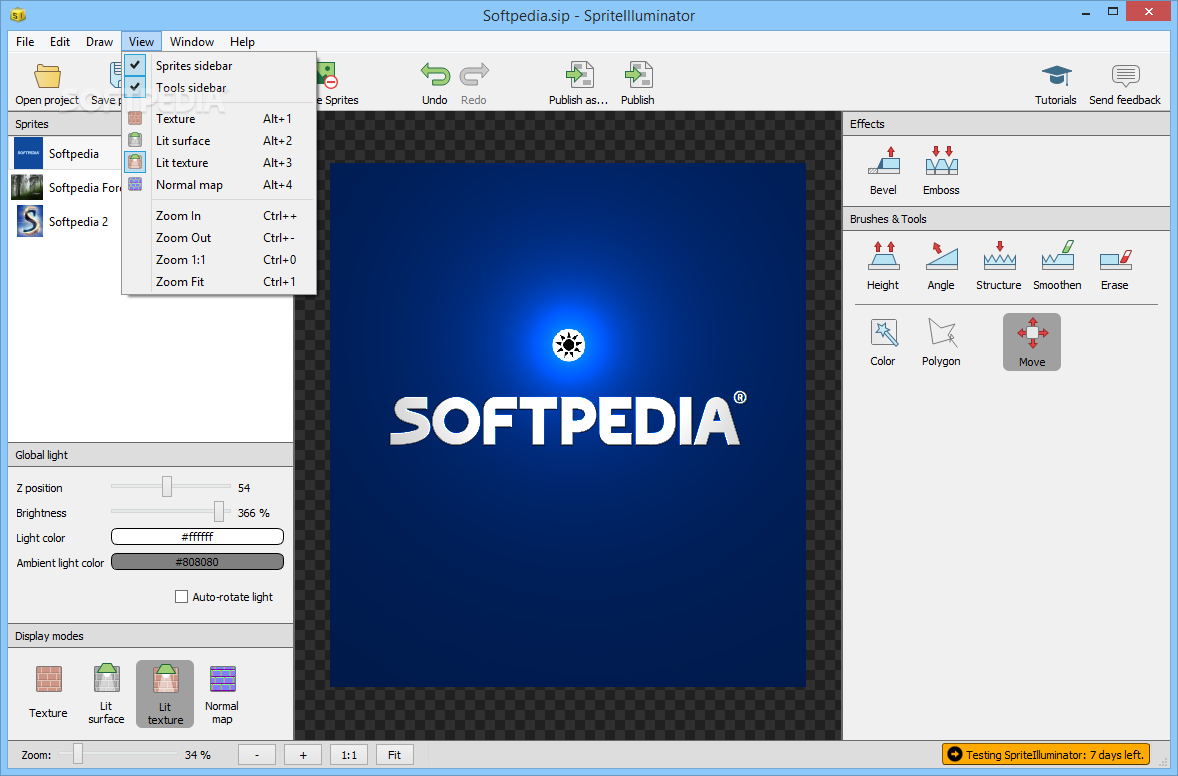Choose Zoom Fit from View menu
This screenshot has width=1178, height=776.
point(219,282)
